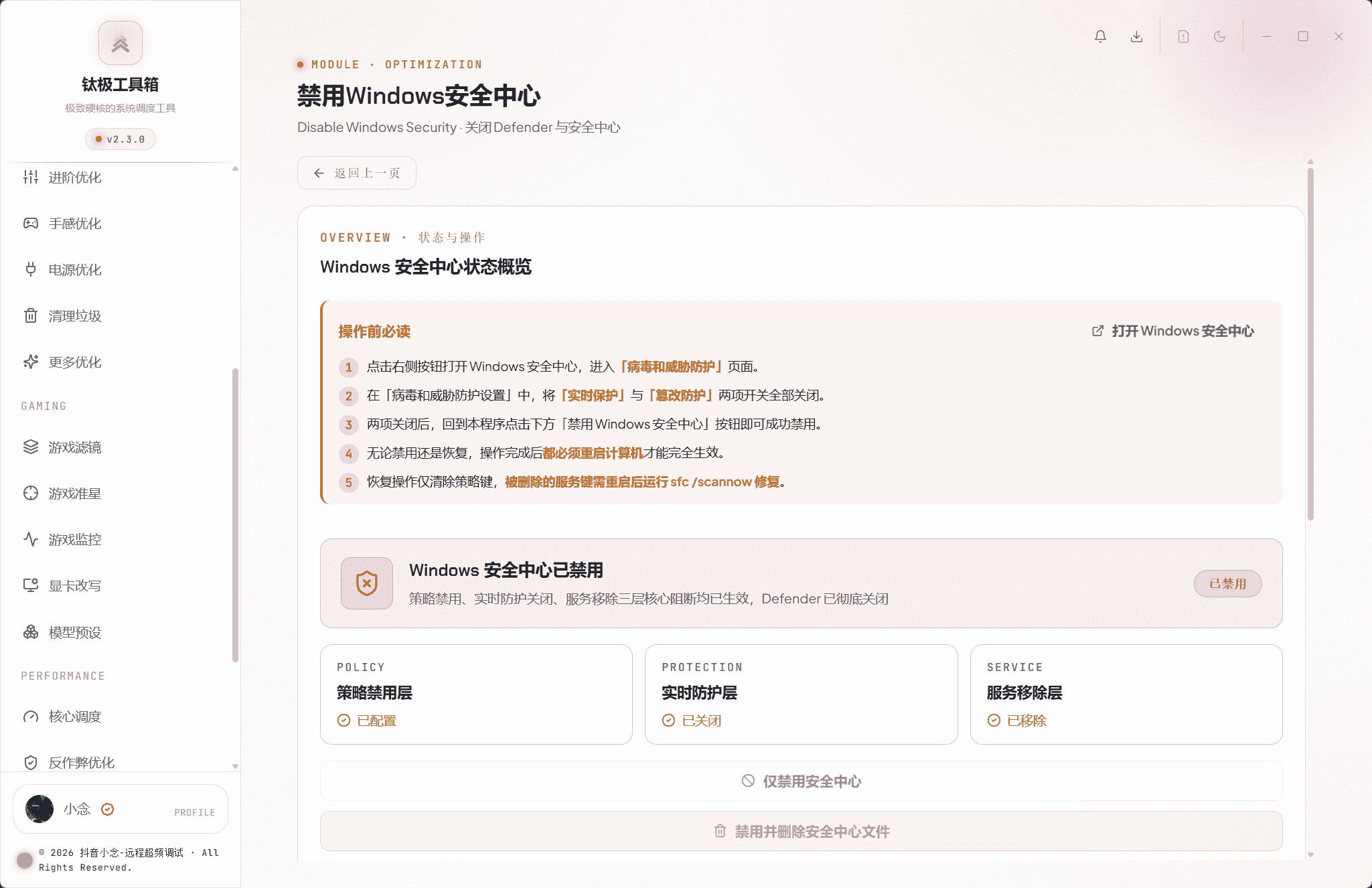The image size is (1372, 888).
Task: Open the download icon in top bar
Action: click(x=1136, y=36)
